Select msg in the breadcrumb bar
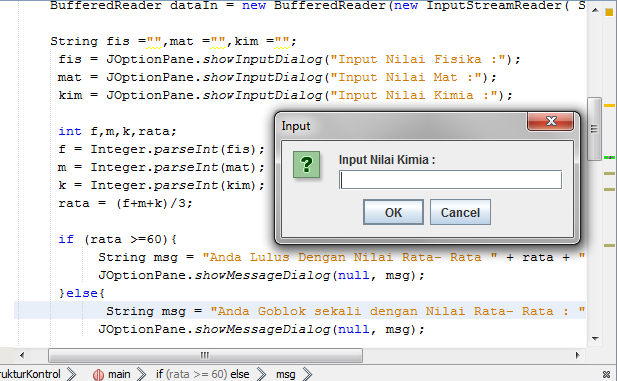Image resolution: width=617 pixels, height=381 pixels. click(x=286, y=374)
